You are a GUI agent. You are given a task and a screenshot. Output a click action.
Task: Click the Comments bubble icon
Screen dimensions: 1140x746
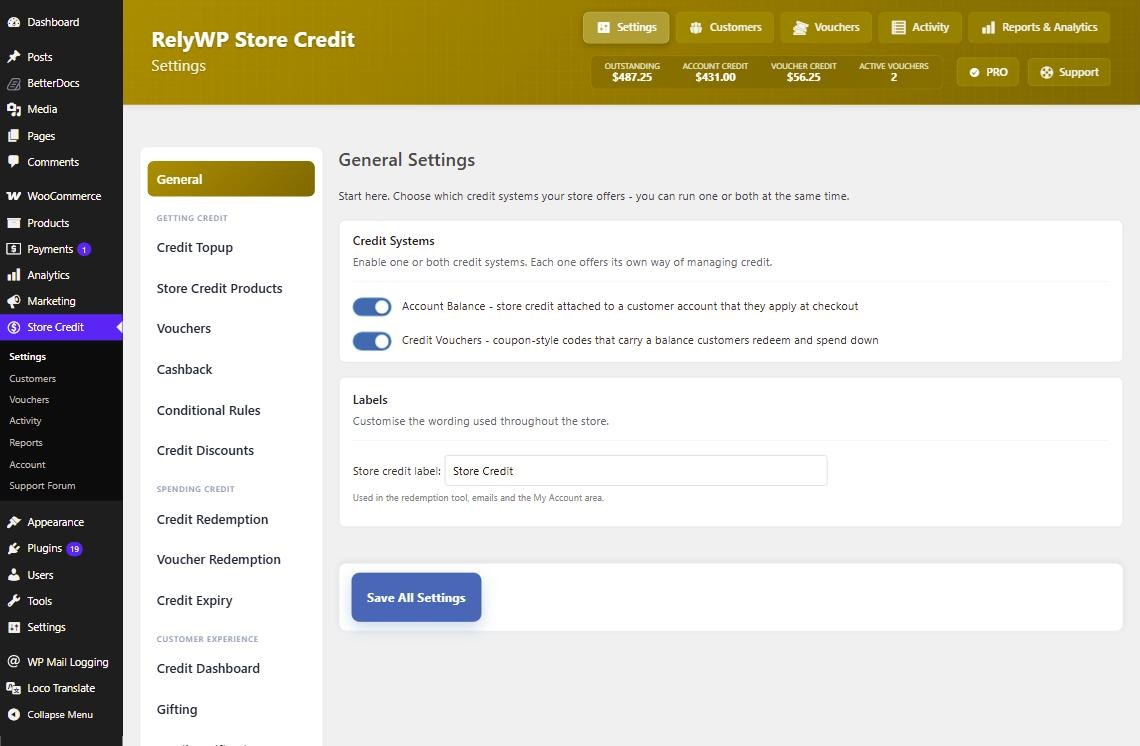coord(14,161)
